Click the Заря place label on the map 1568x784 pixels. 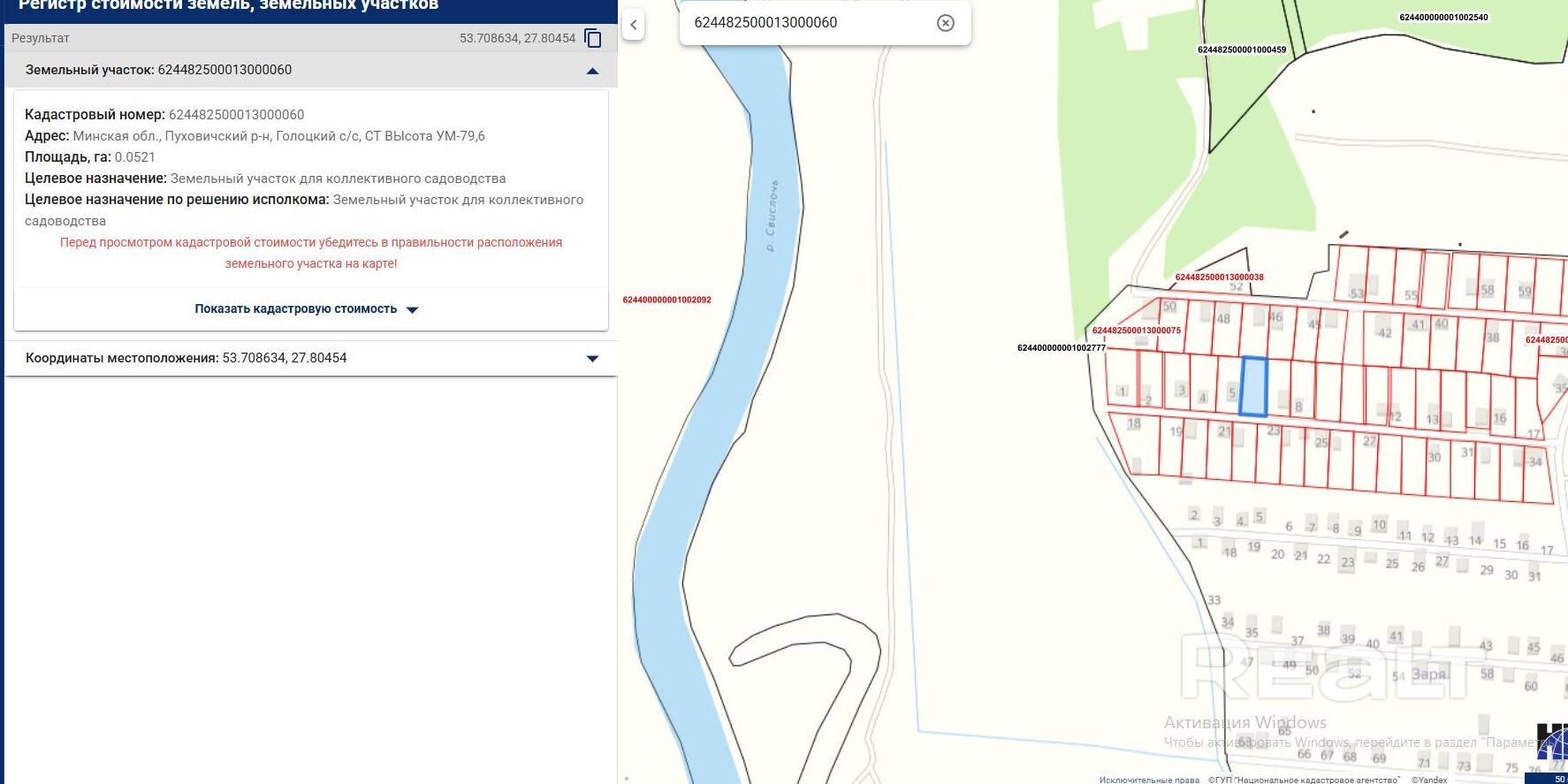(1428, 674)
